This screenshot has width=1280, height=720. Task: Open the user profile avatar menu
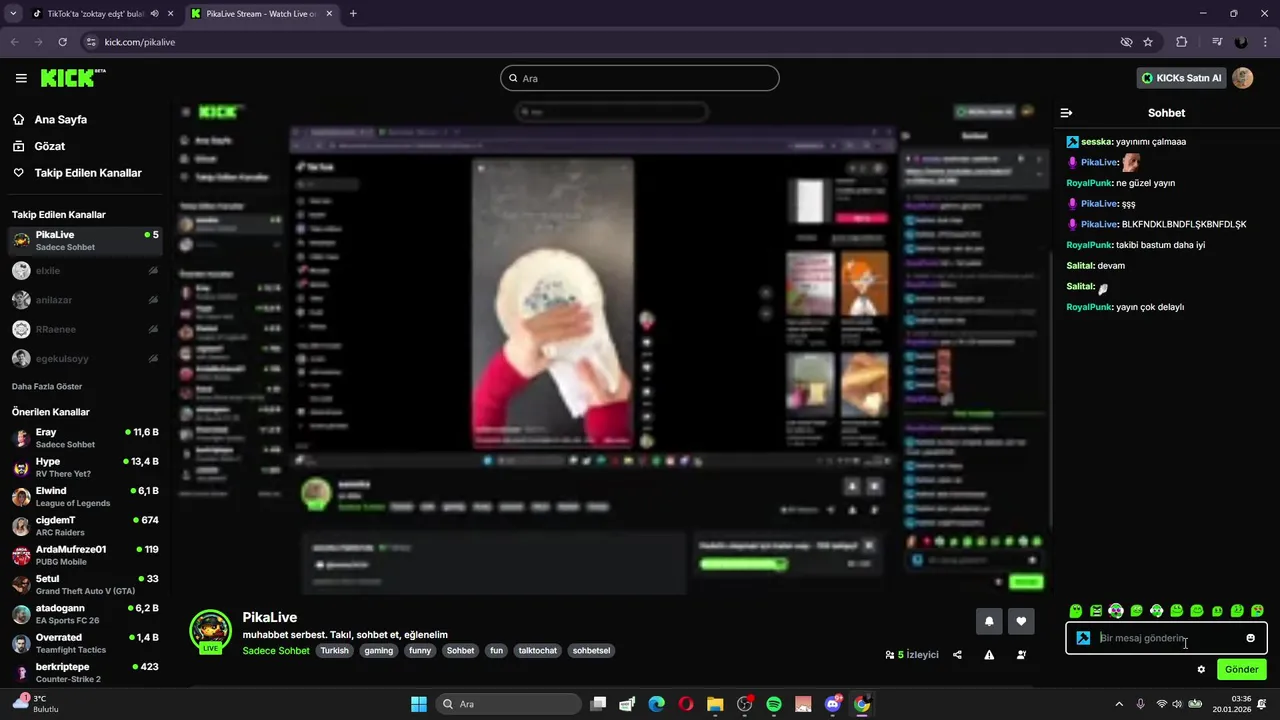pyautogui.click(x=1242, y=78)
